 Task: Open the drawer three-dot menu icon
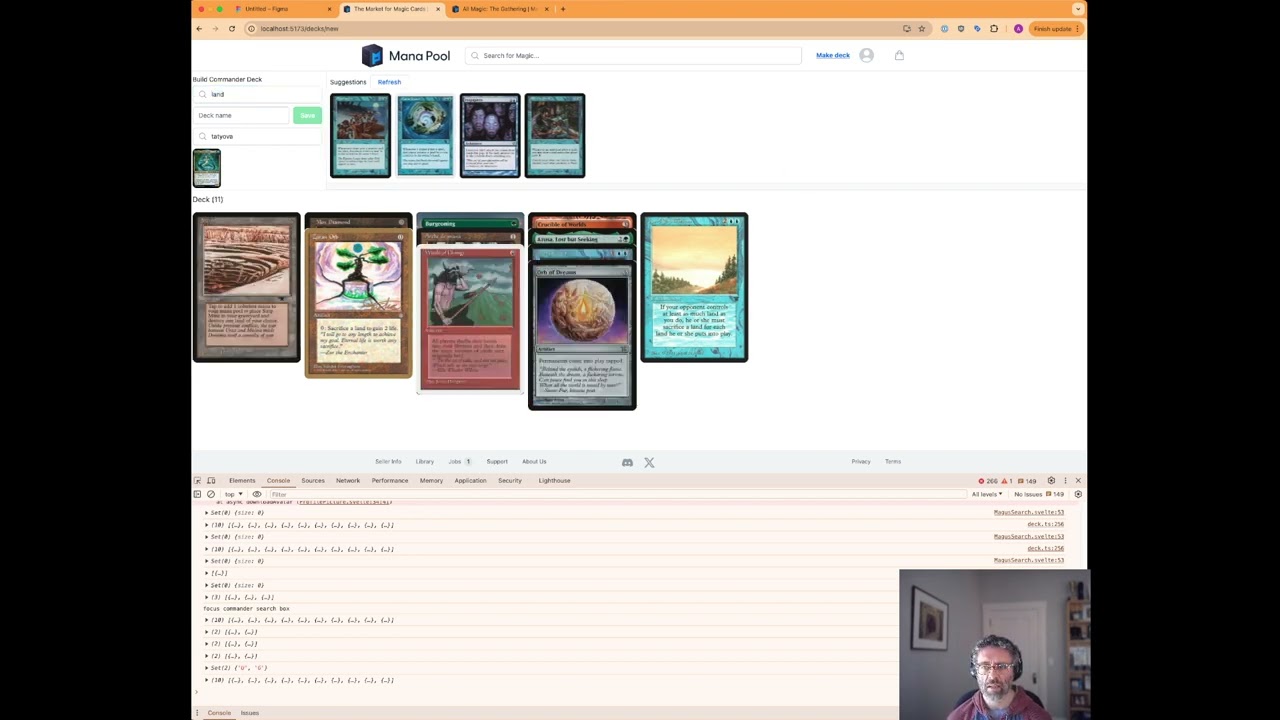point(197,713)
